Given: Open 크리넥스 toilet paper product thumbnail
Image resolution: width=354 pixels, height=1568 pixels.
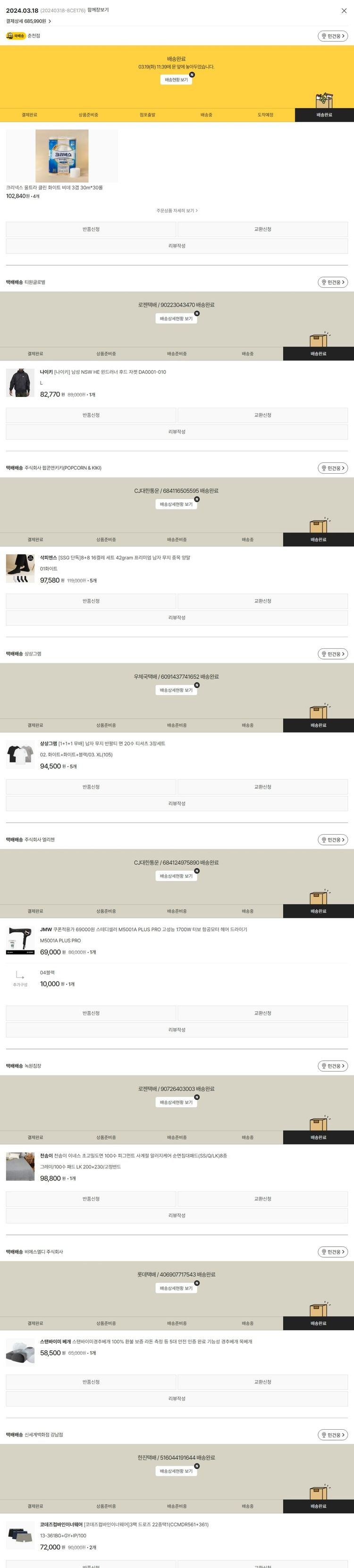Looking at the screenshot, I should (x=62, y=156).
